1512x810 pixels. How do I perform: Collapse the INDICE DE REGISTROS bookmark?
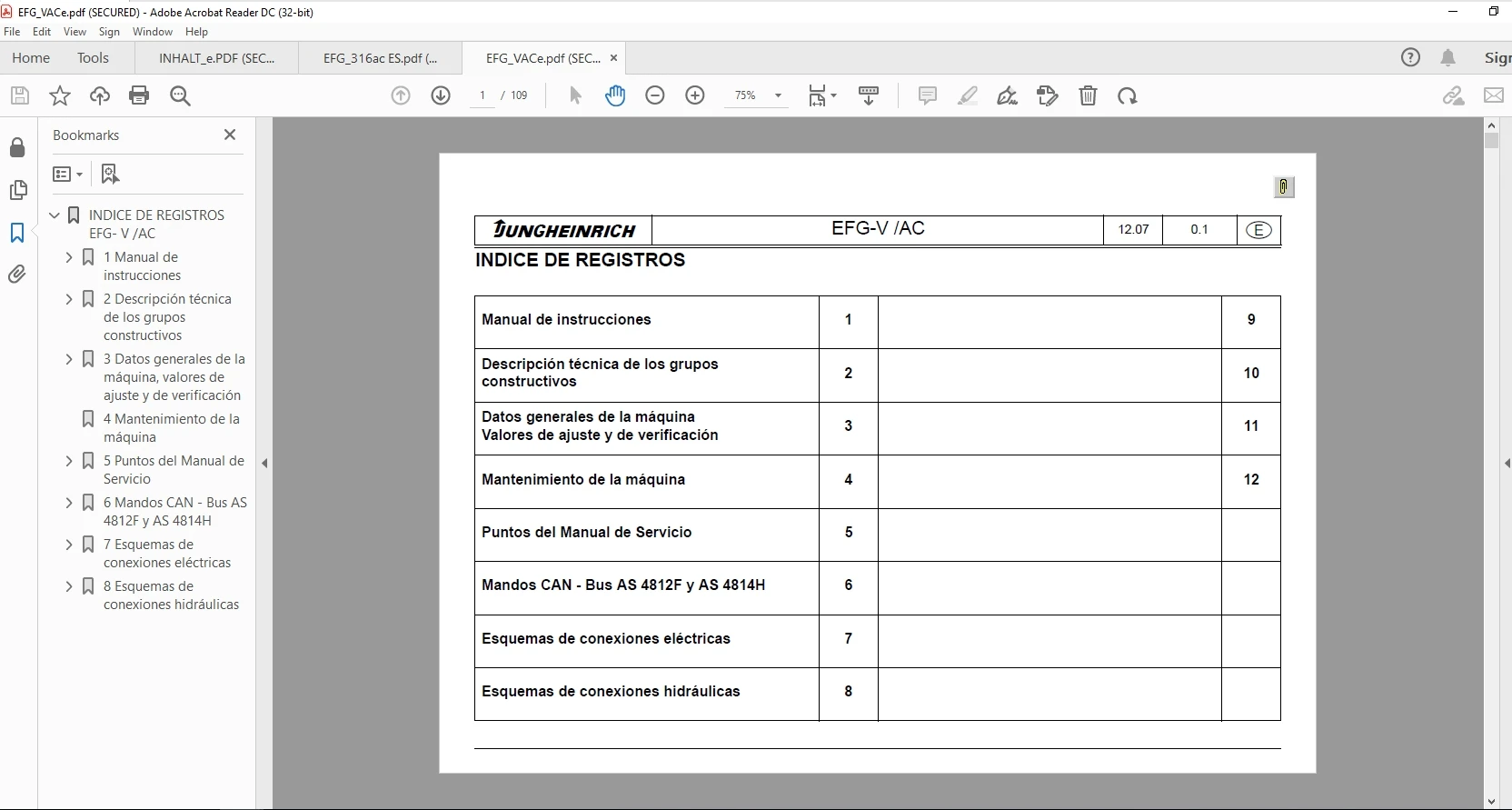[x=55, y=215]
